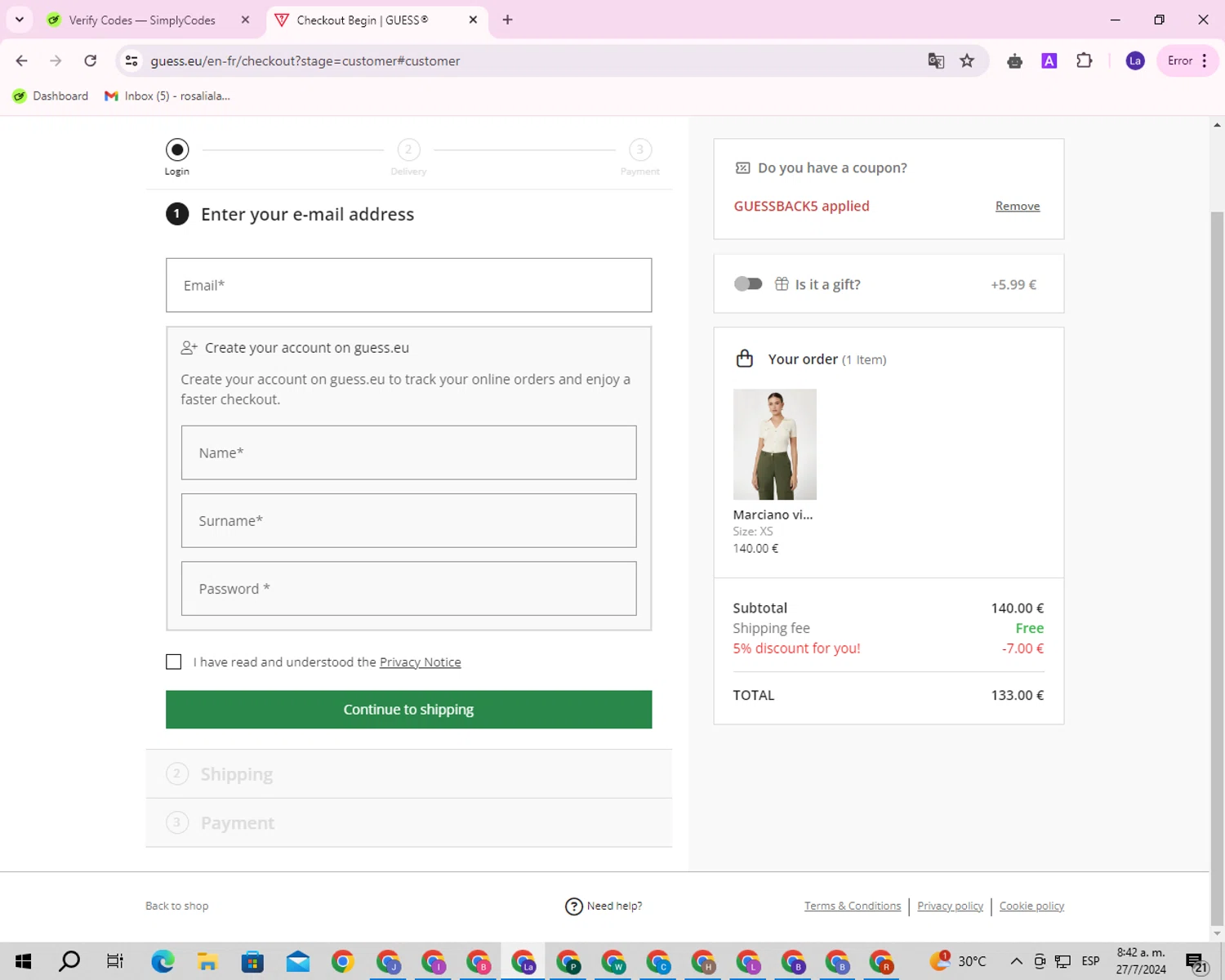Open Task View on taskbar
Viewport: 1225px width, 980px height.
115,961
